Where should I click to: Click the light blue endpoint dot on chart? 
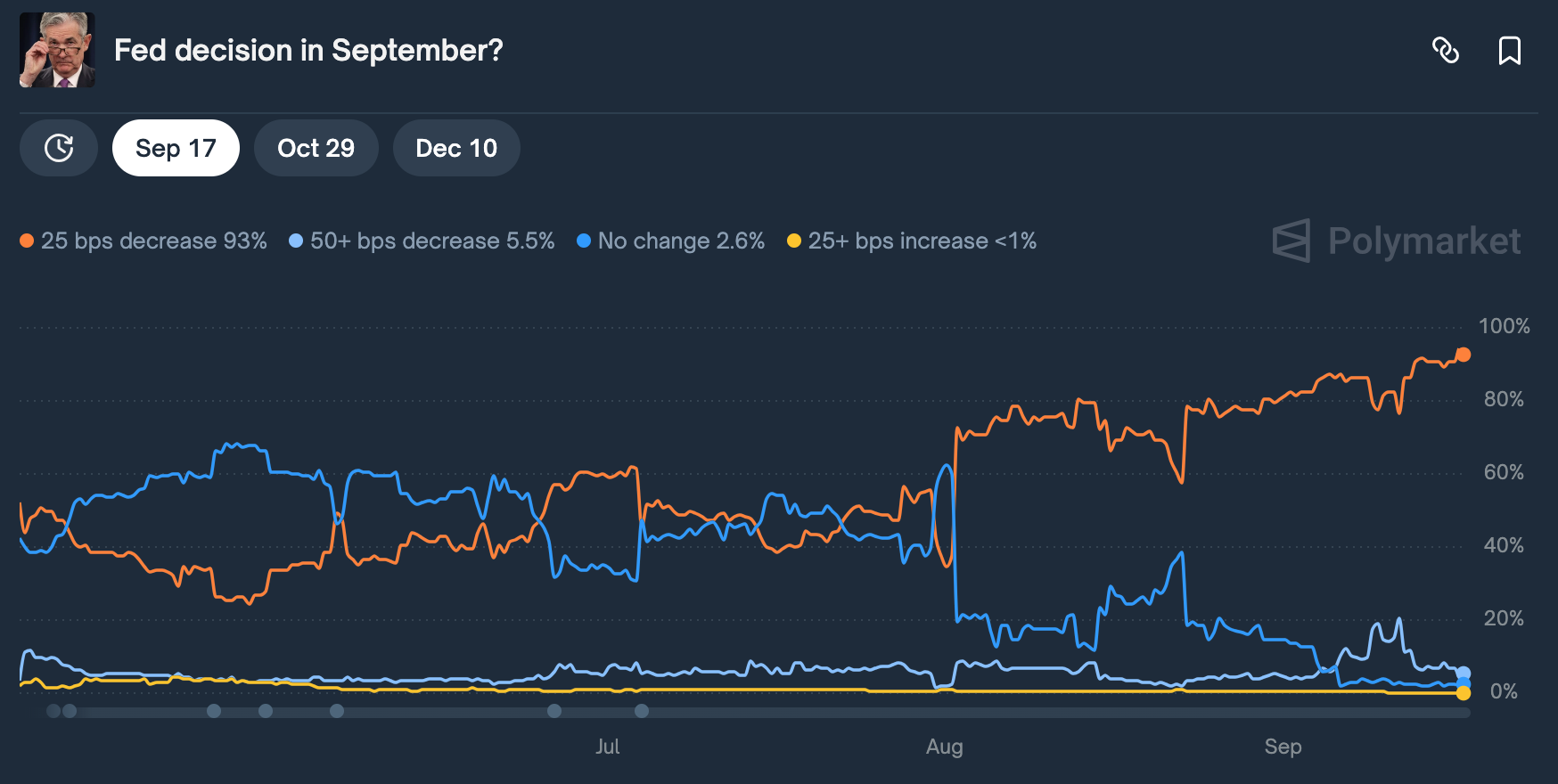pos(1463,674)
